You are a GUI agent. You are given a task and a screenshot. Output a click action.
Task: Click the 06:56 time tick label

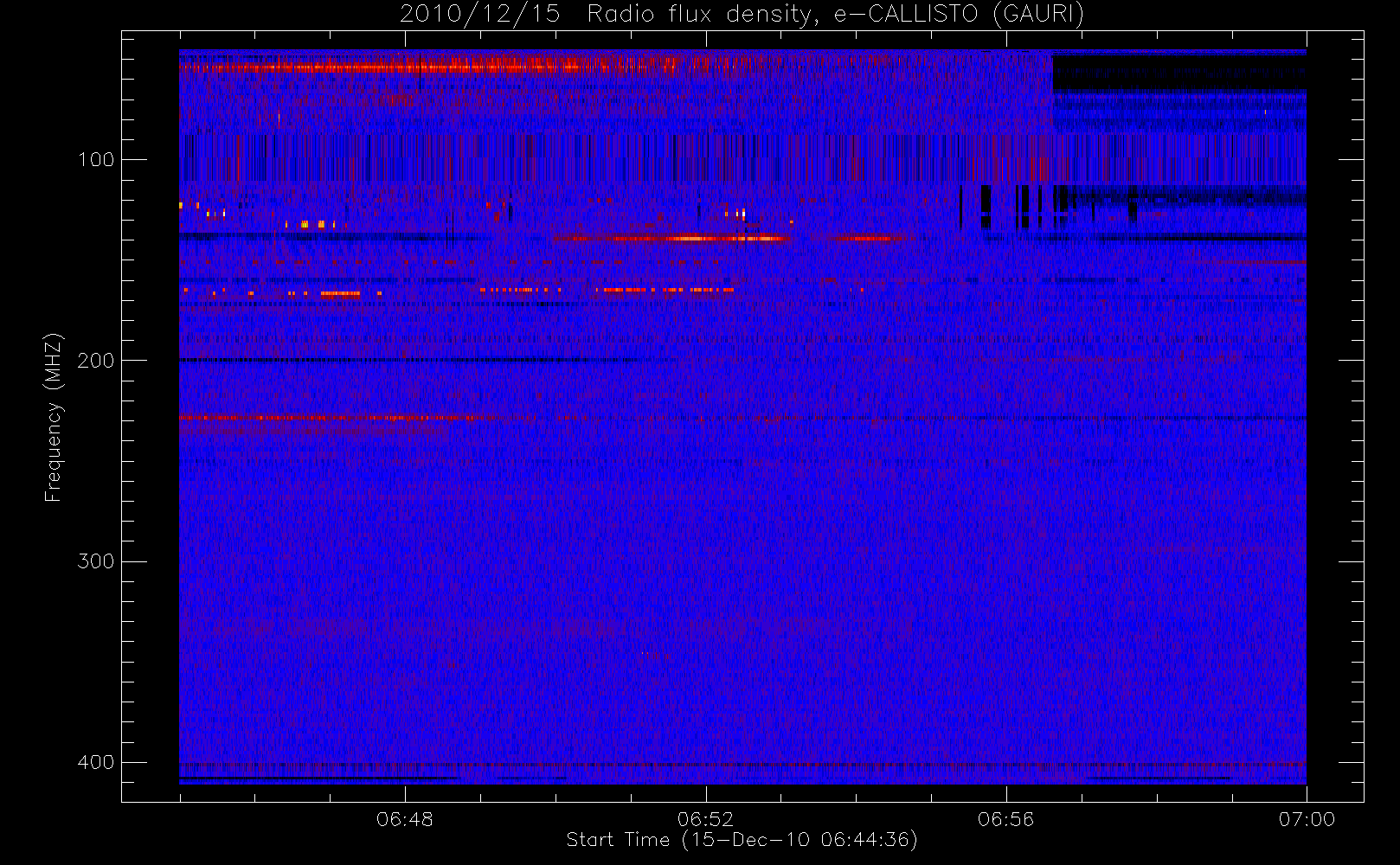pyautogui.click(x=1005, y=819)
